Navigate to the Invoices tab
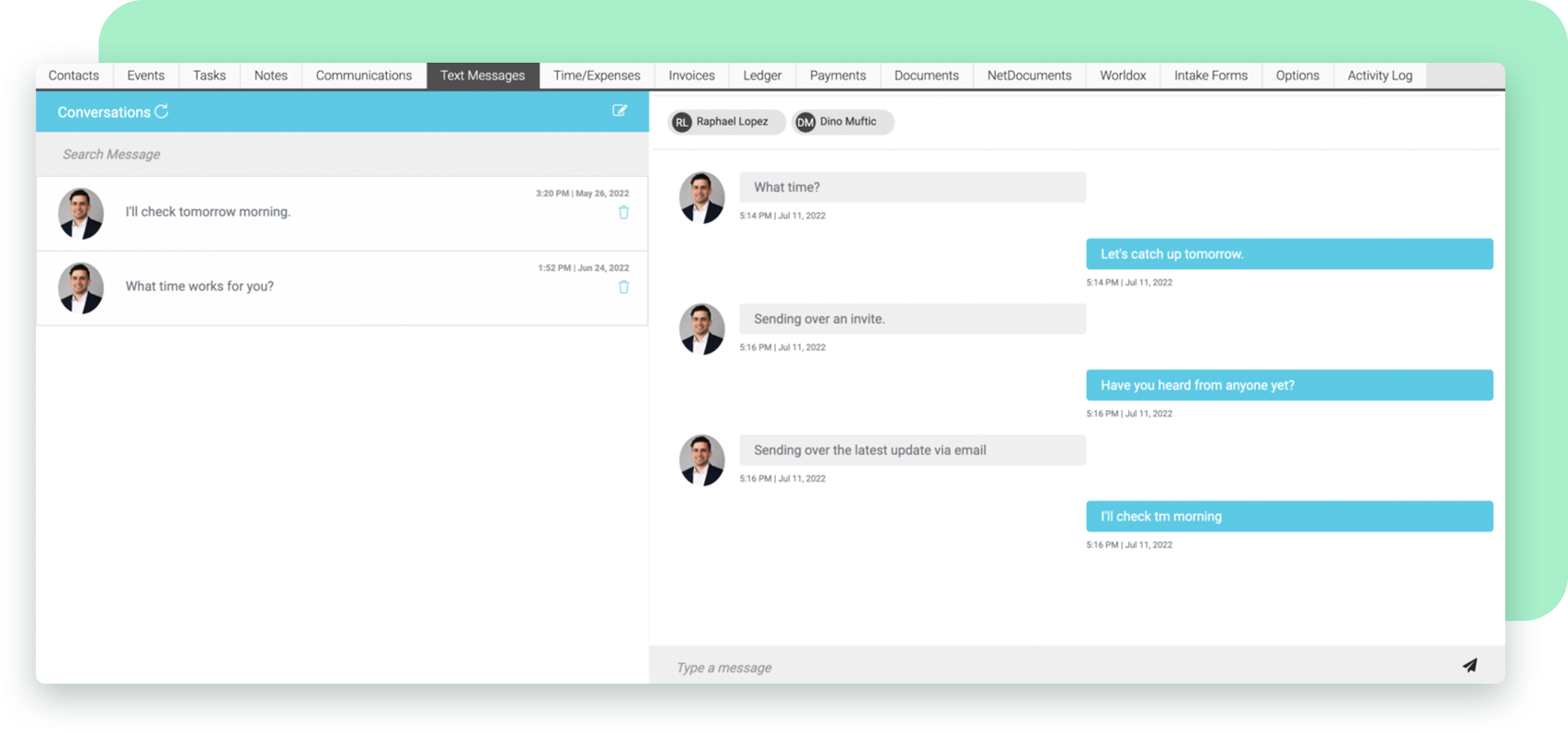This screenshot has width=1568, height=733. (692, 75)
